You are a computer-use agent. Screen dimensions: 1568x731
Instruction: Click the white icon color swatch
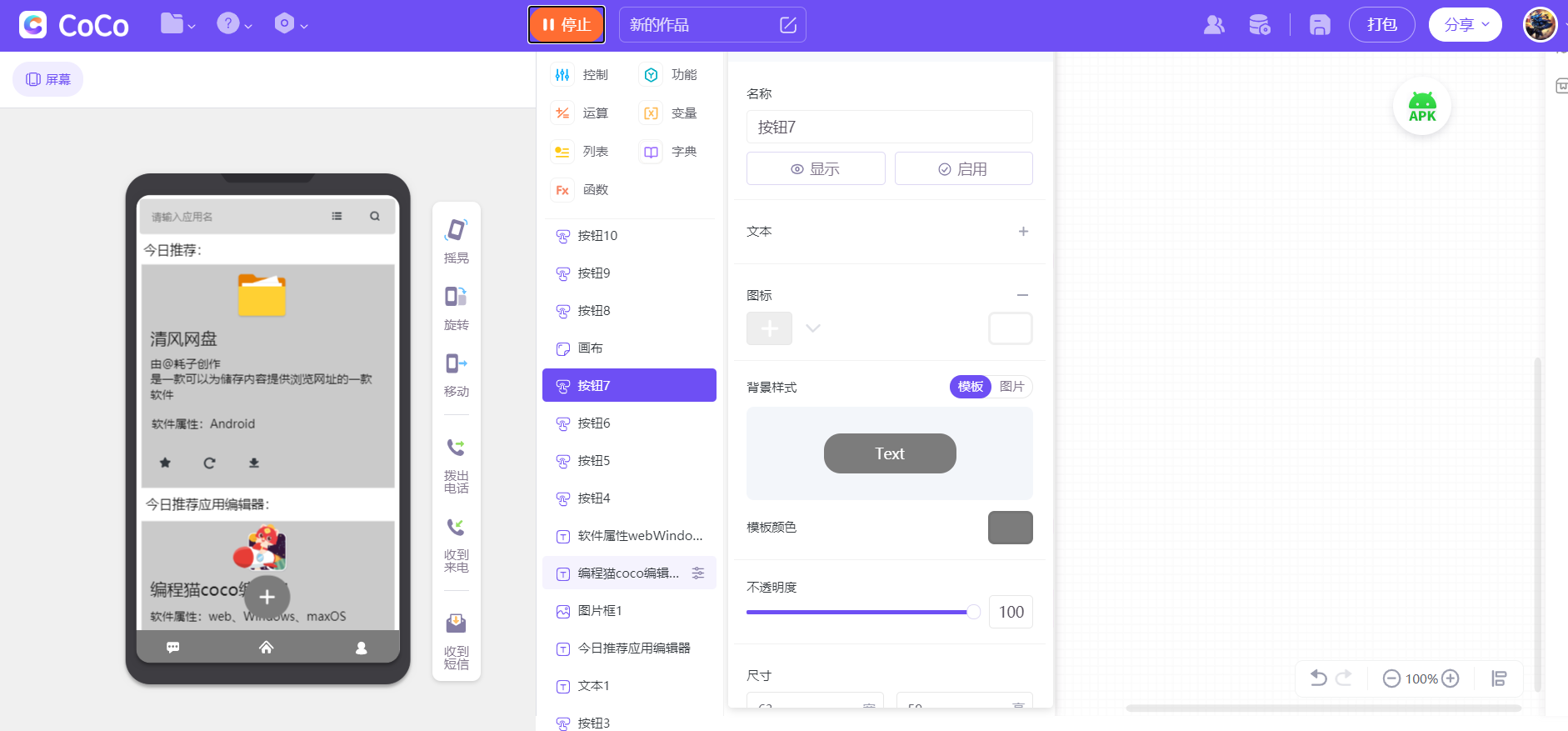click(1011, 328)
